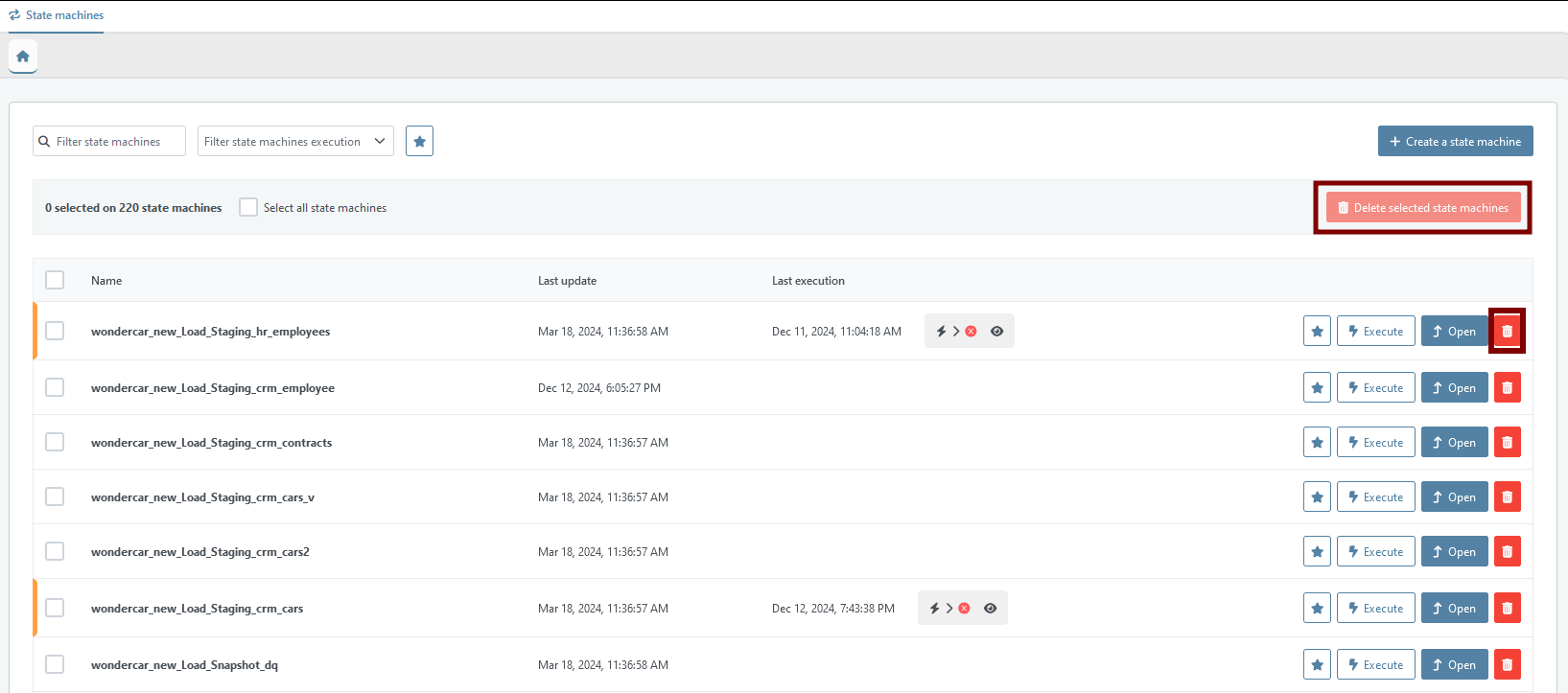Toggle the favorites star filter button
This screenshot has width=1568, height=693.
[x=419, y=141]
